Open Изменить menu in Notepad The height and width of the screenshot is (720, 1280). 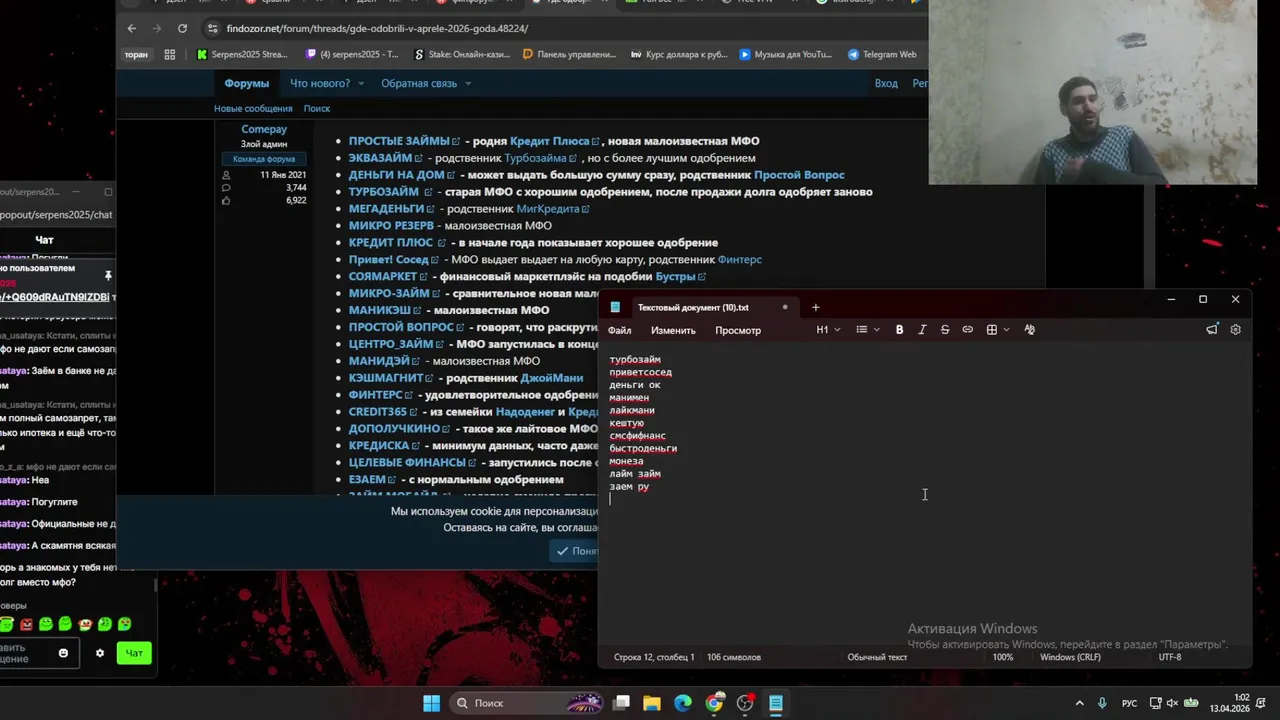[673, 330]
